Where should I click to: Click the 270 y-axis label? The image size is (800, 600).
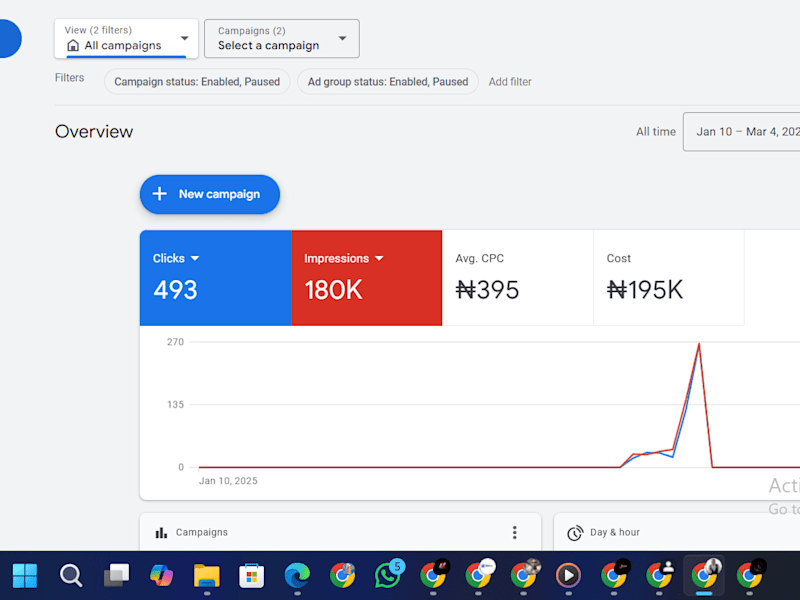click(x=175, y=342)
